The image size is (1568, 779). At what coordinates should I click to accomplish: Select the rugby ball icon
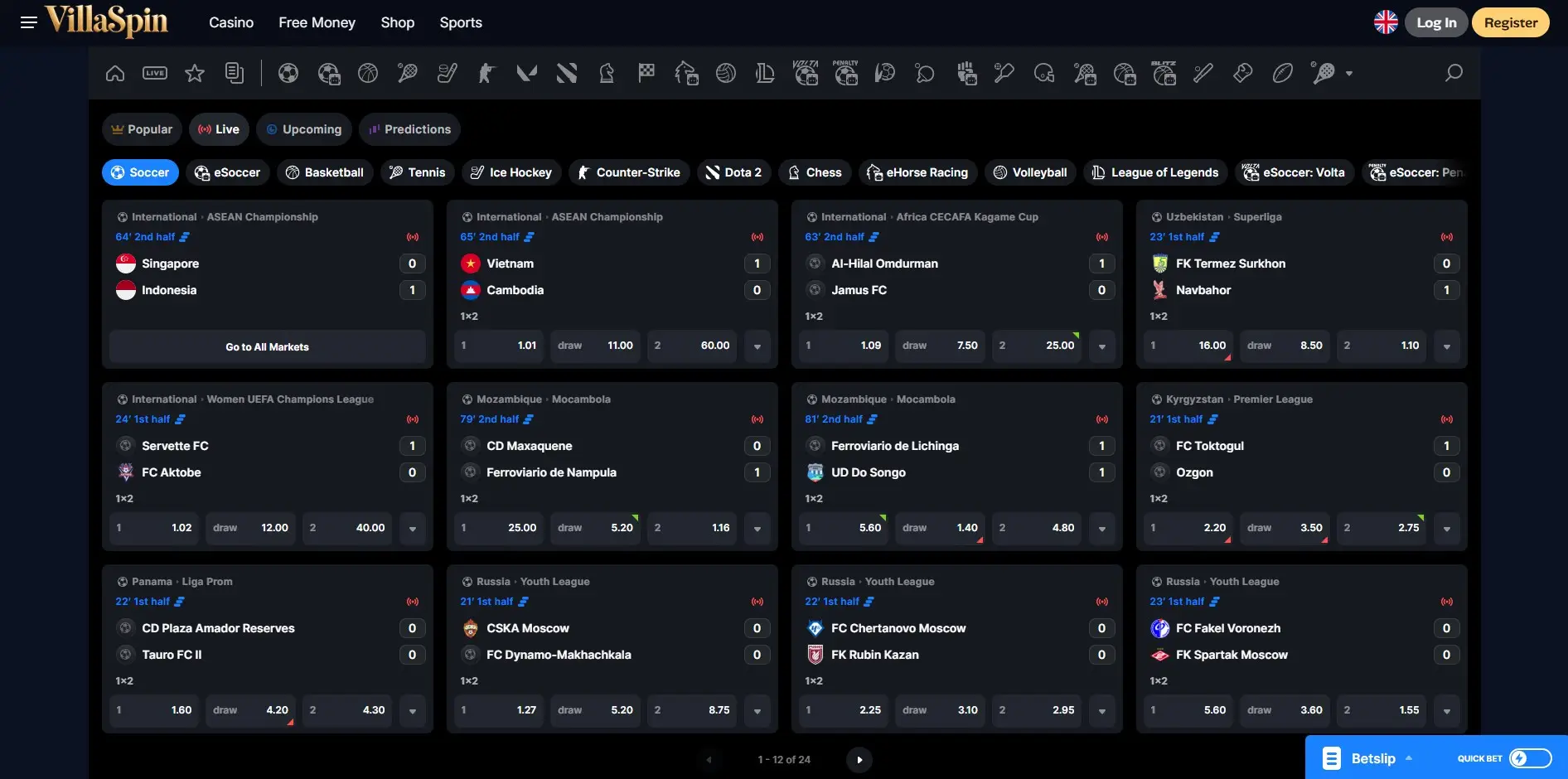click(x=1283, y=73)
